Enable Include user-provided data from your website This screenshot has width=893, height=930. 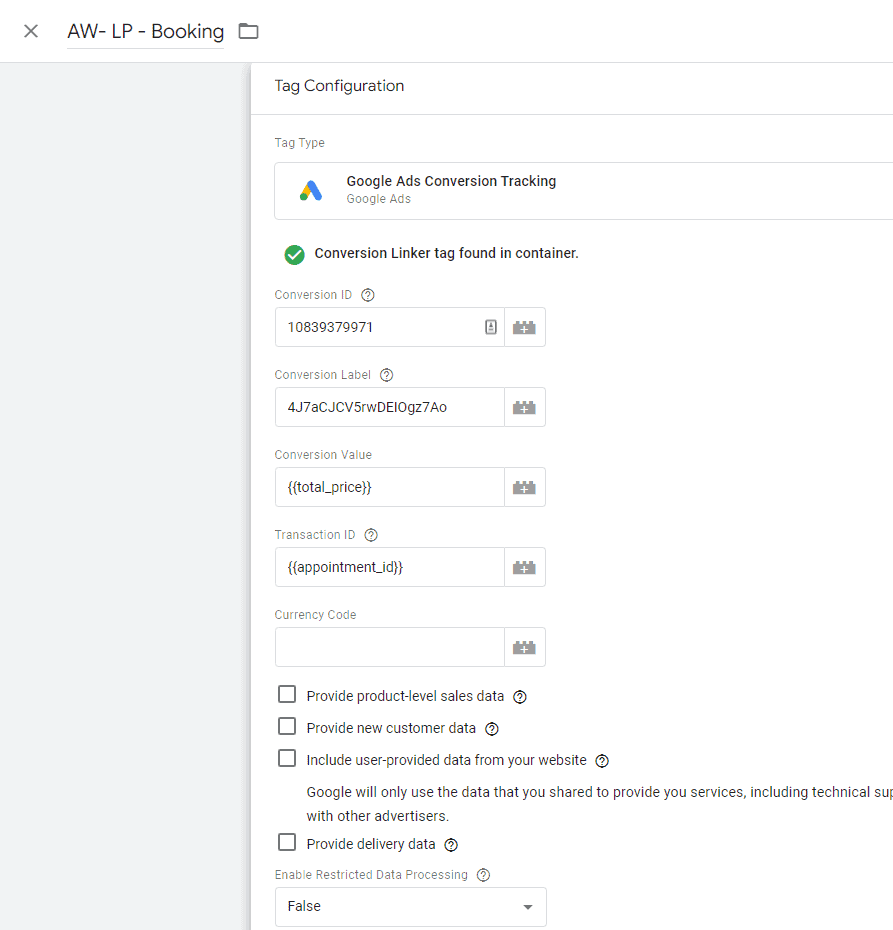click(x=287, y=758)
